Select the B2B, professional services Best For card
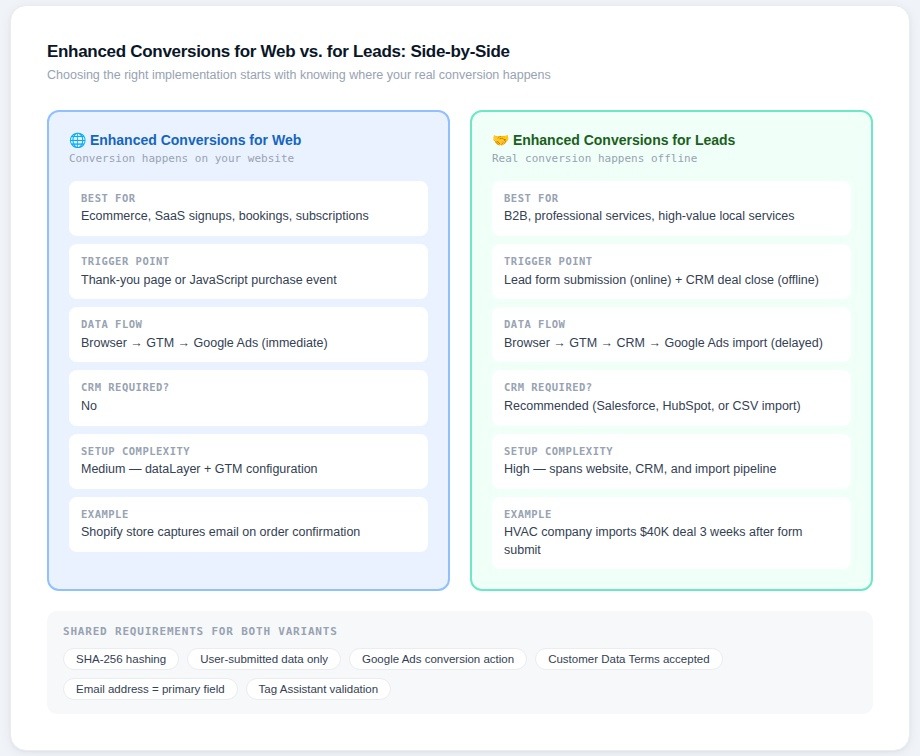Viewport: 920px width, 756px height. pos(671,208)
